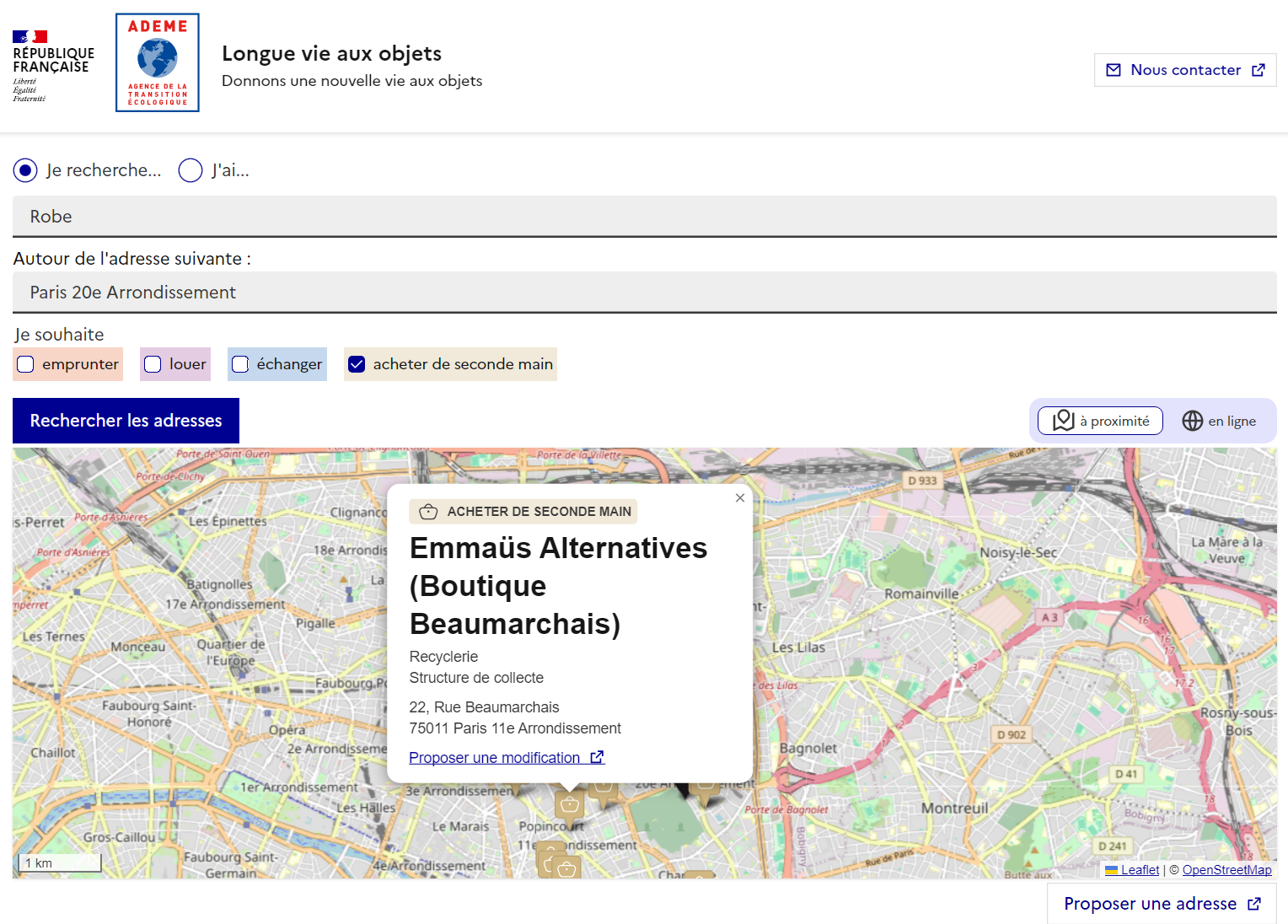Select the J'ai... radio button
This screenshot has height=924, width=1288.
point(191,170)
